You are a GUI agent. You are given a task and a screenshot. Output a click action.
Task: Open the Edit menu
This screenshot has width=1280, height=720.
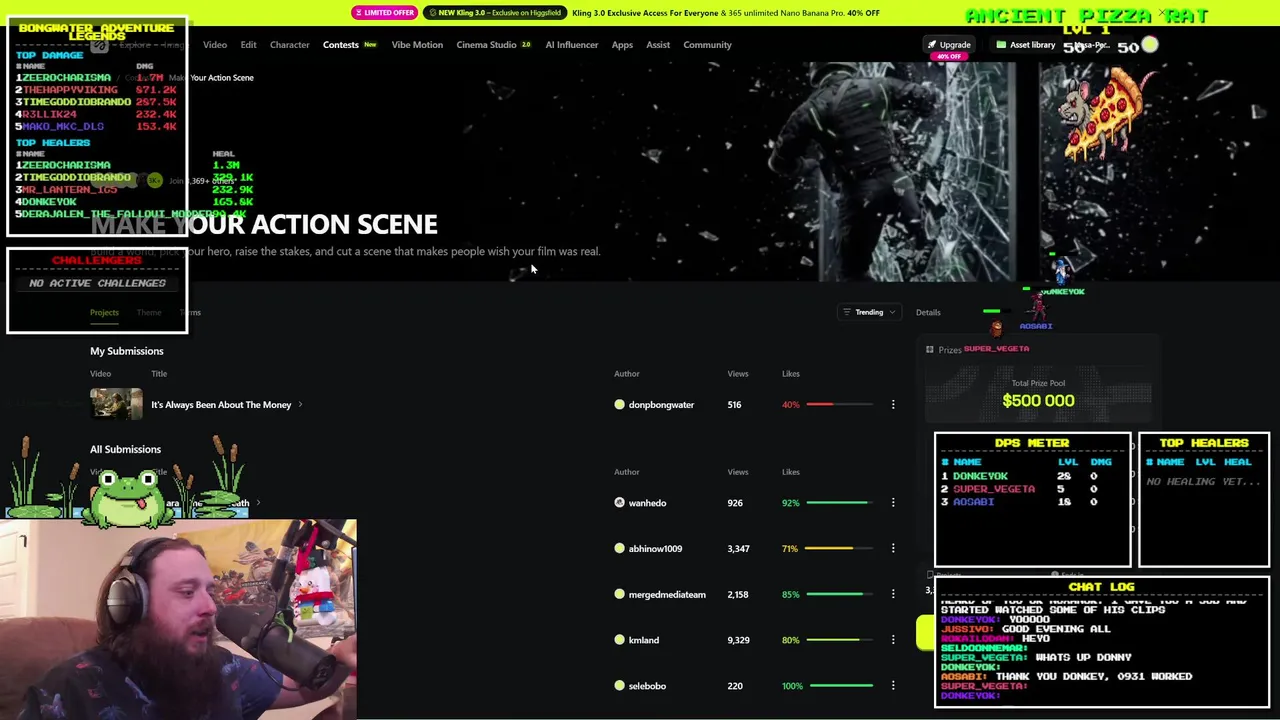point(248,45)
